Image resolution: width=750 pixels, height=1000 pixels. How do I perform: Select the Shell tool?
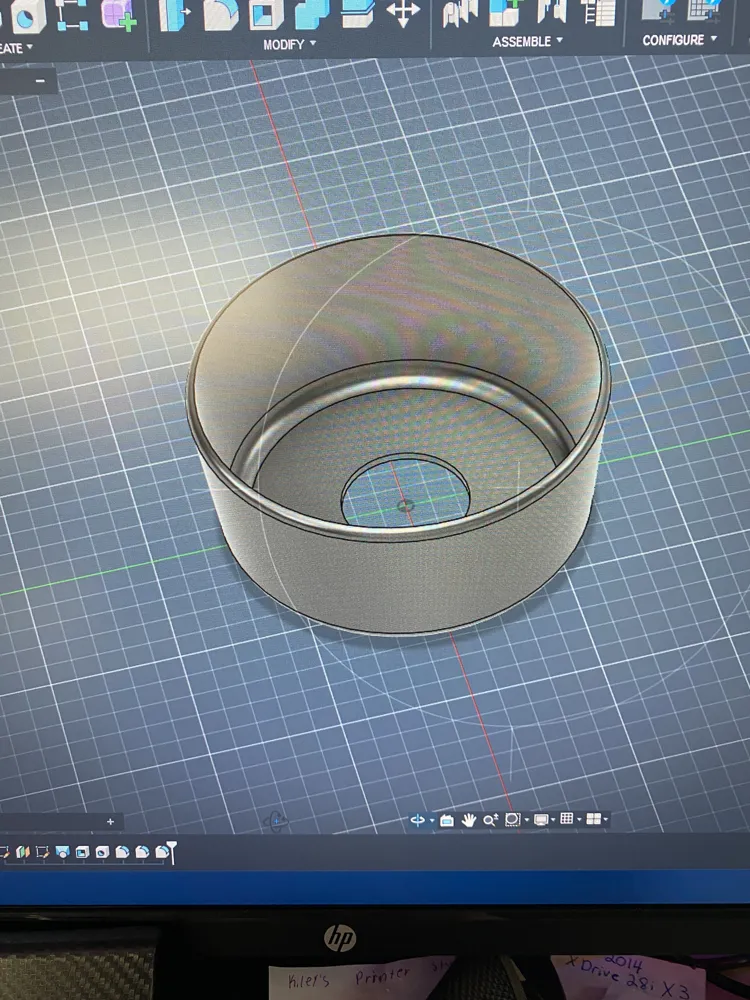click(x=265, y=15)
